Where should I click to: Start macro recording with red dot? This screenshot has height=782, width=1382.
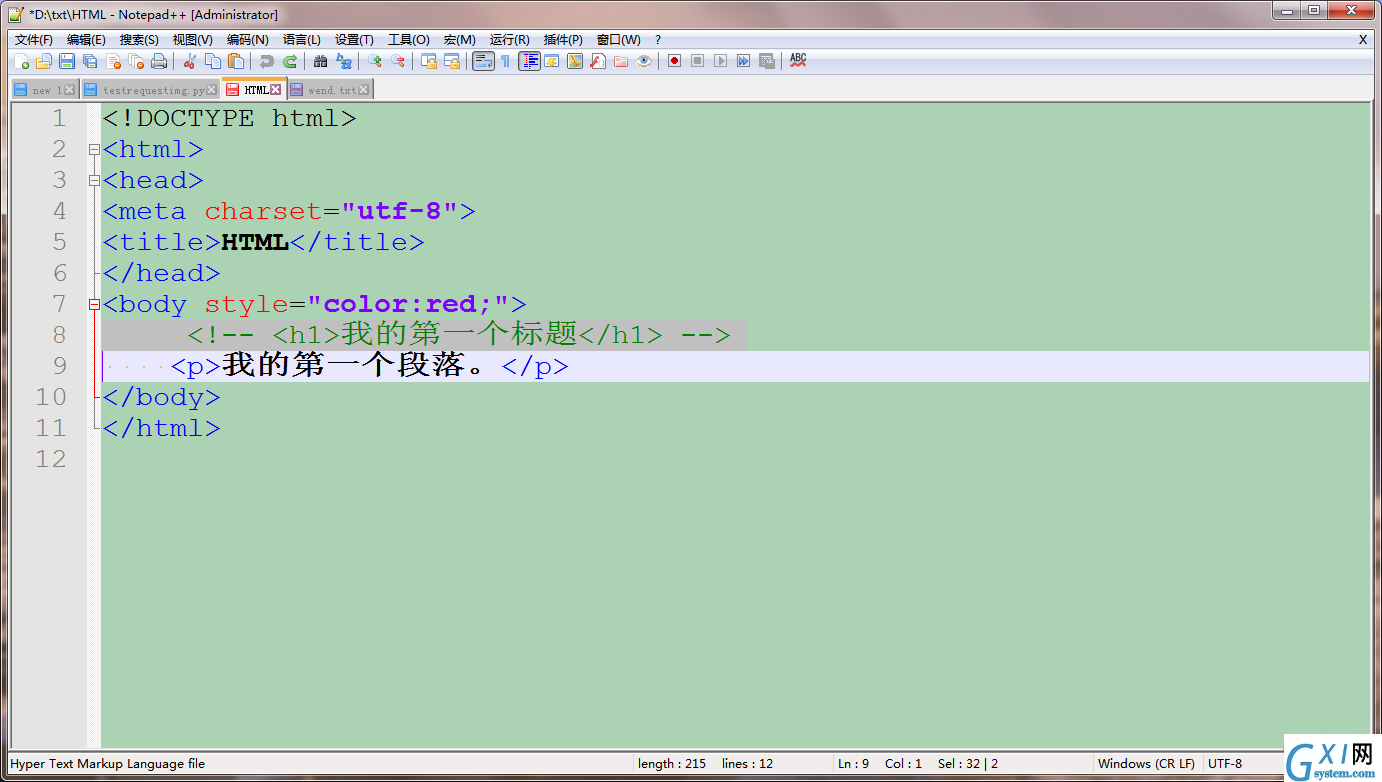click(675, 61)
